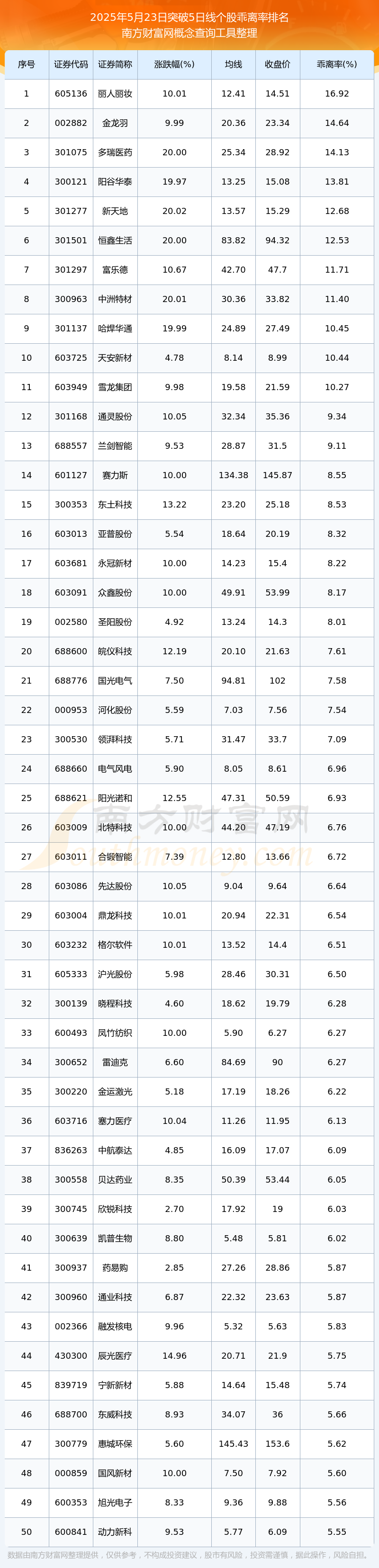Screen dimensions: 379x1568
Task: Click closing price 153.6 of 惠城环保
Action: click(277, 1444)
